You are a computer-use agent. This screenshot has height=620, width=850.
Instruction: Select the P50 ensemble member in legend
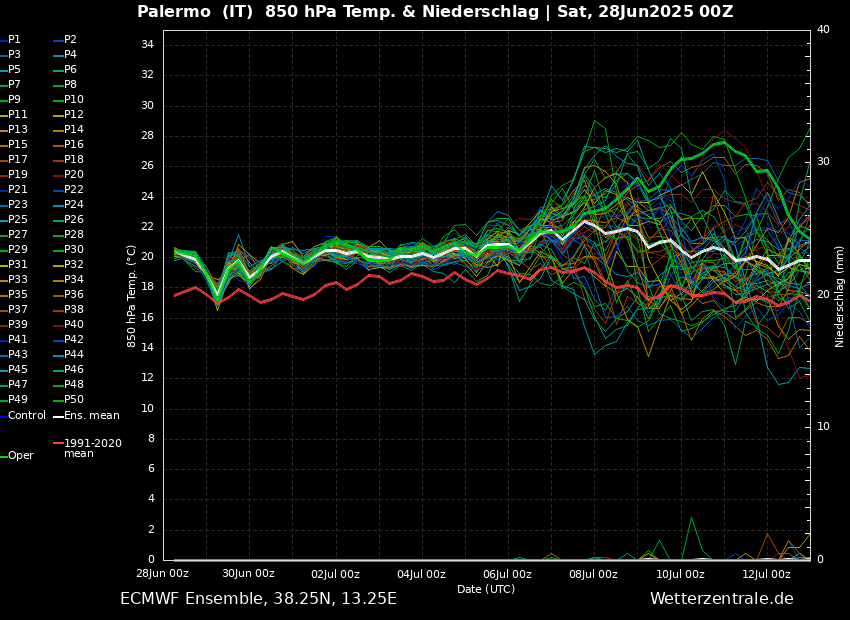click(x=73, y=400)
